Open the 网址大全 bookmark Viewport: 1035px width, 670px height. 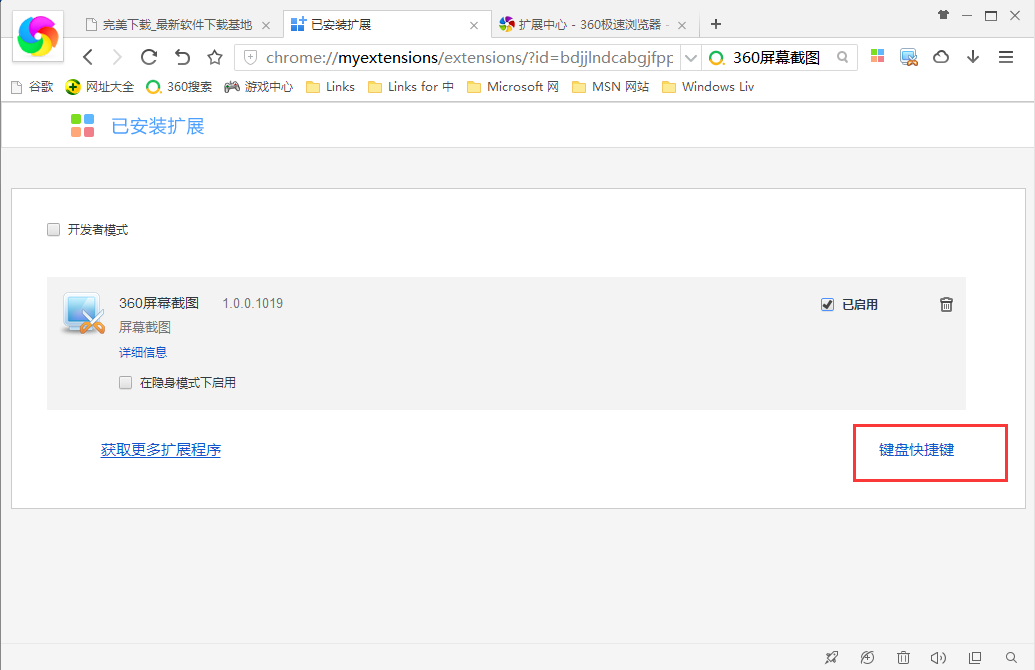point(100,86)
